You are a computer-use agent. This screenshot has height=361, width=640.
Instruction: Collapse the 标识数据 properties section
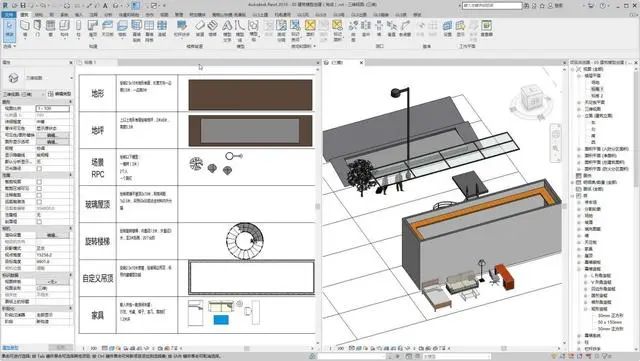tap(71, 275)
